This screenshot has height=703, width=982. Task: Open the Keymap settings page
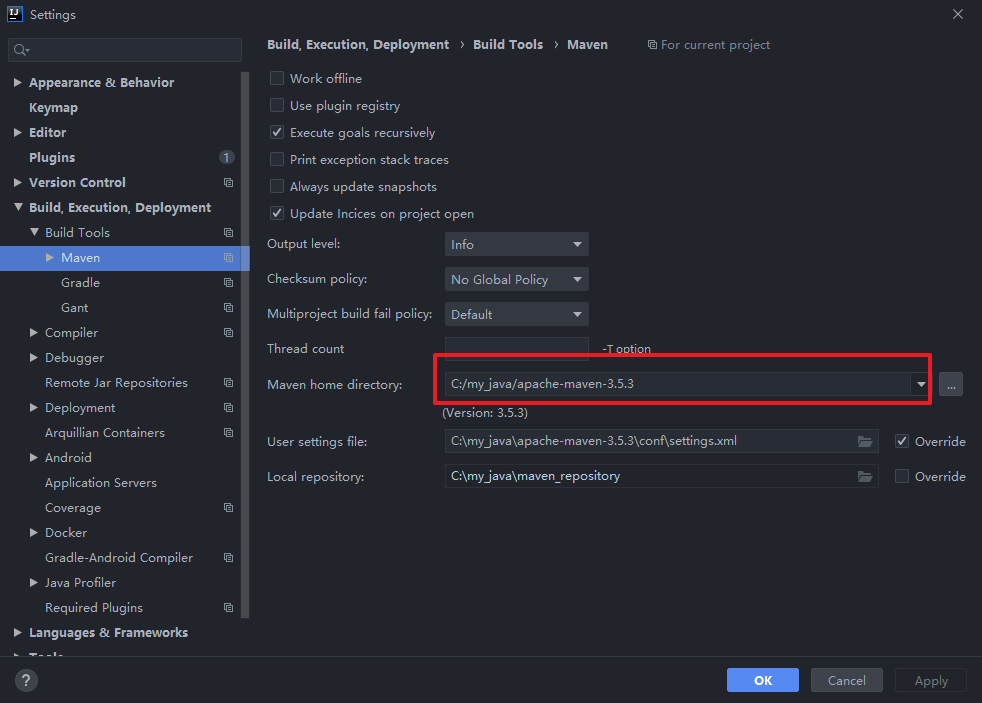53,108
